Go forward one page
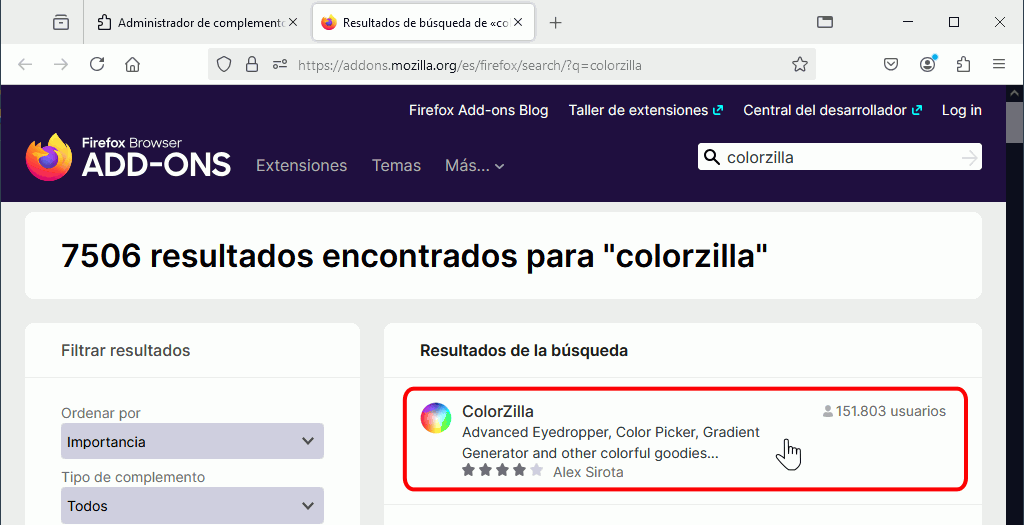This screenshot has width=1024, height=525. coord(61,64)
